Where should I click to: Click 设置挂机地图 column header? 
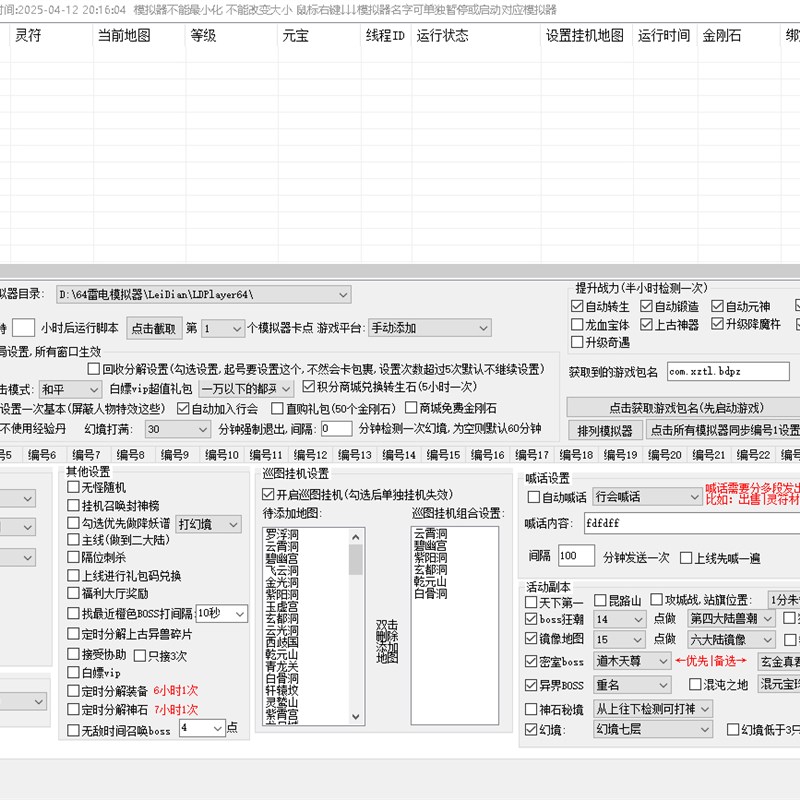click(x=585, y=35)
